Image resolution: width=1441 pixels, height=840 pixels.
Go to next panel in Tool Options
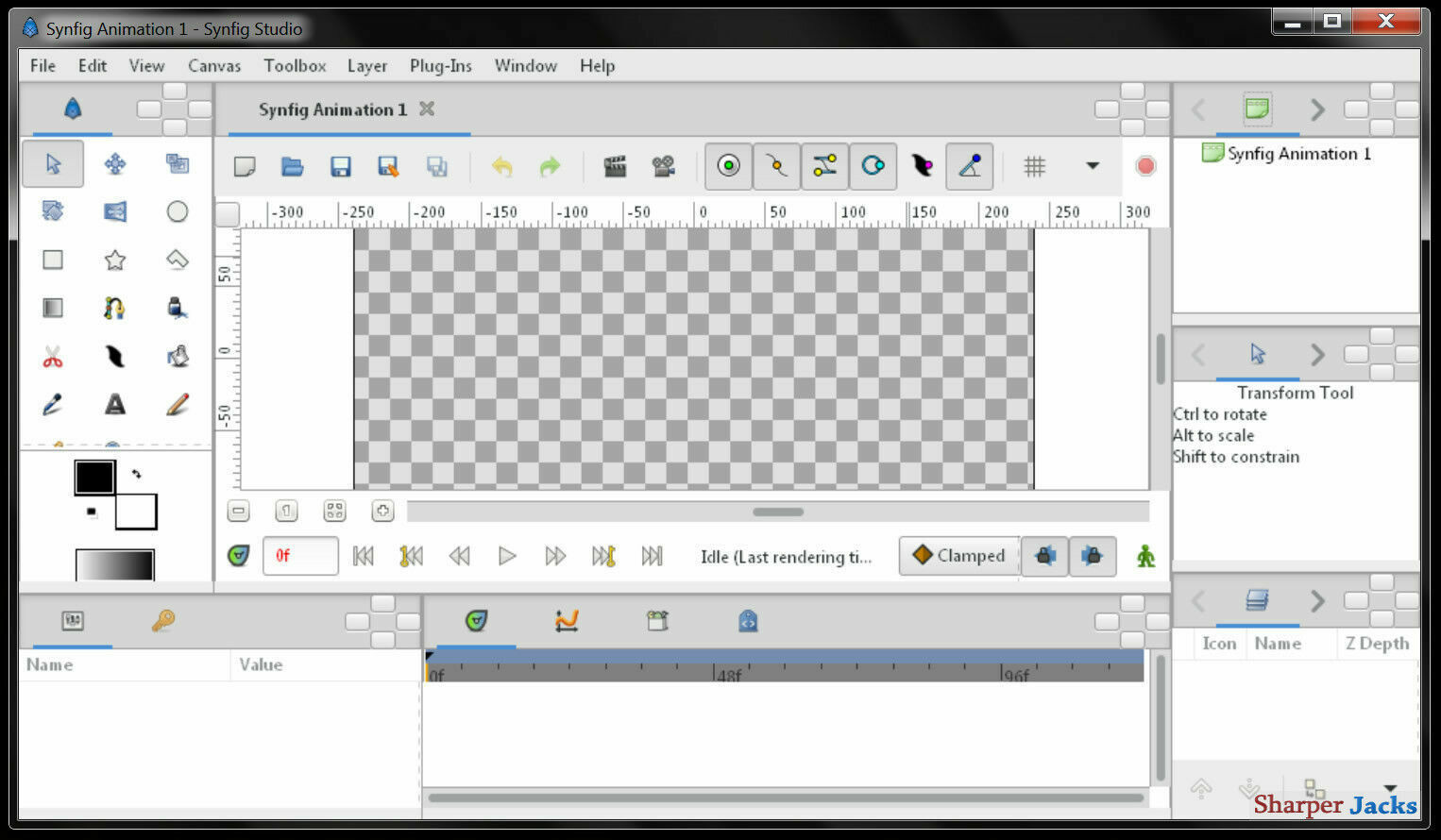1317,355
